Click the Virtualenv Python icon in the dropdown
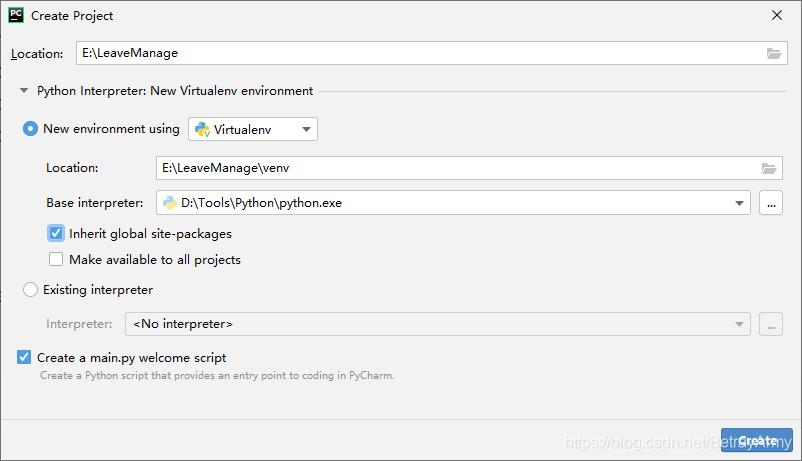802x461 pixels. (203, 129)
